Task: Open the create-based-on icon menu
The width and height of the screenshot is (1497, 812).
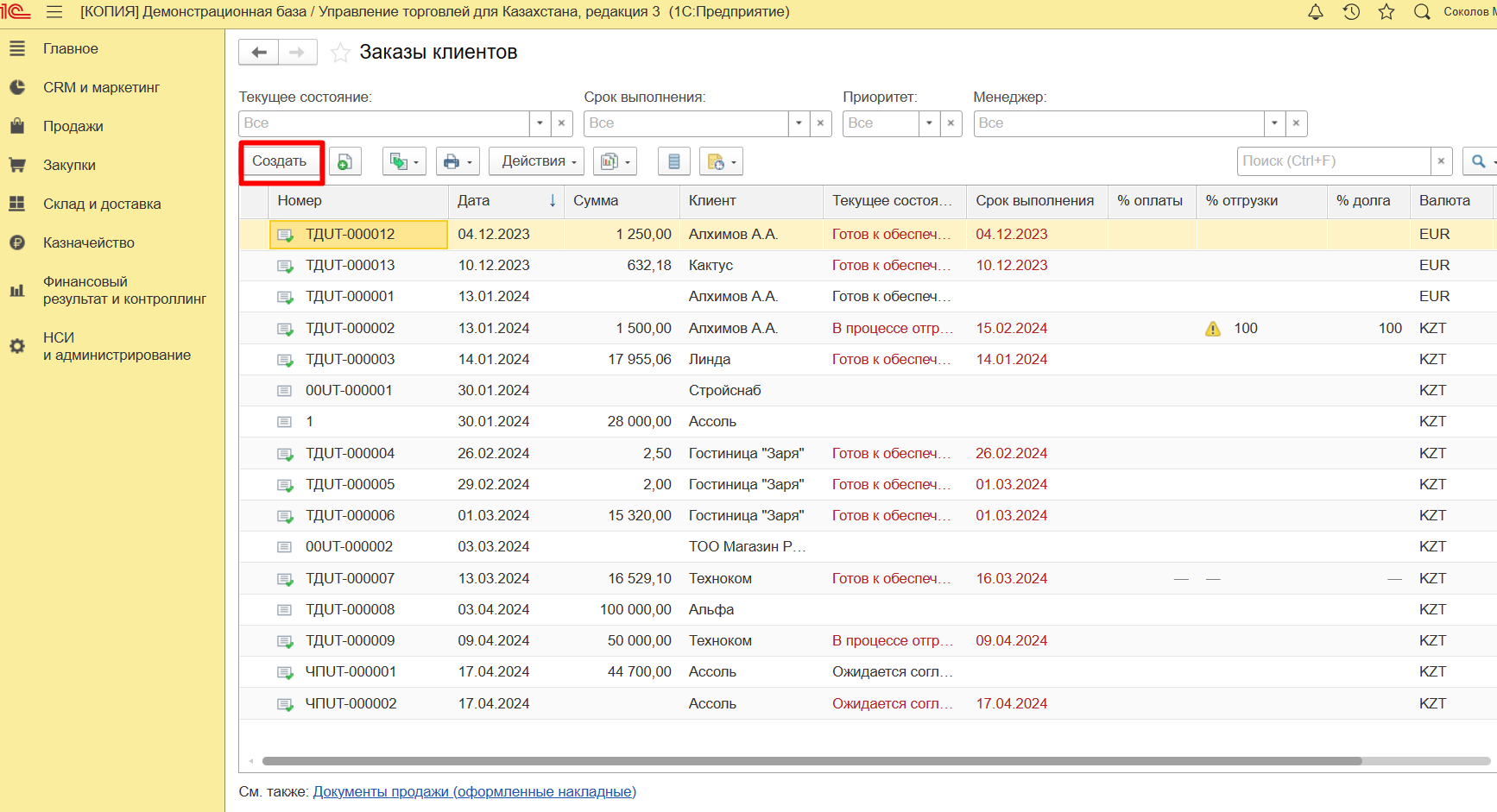Action: coord(403,161)
